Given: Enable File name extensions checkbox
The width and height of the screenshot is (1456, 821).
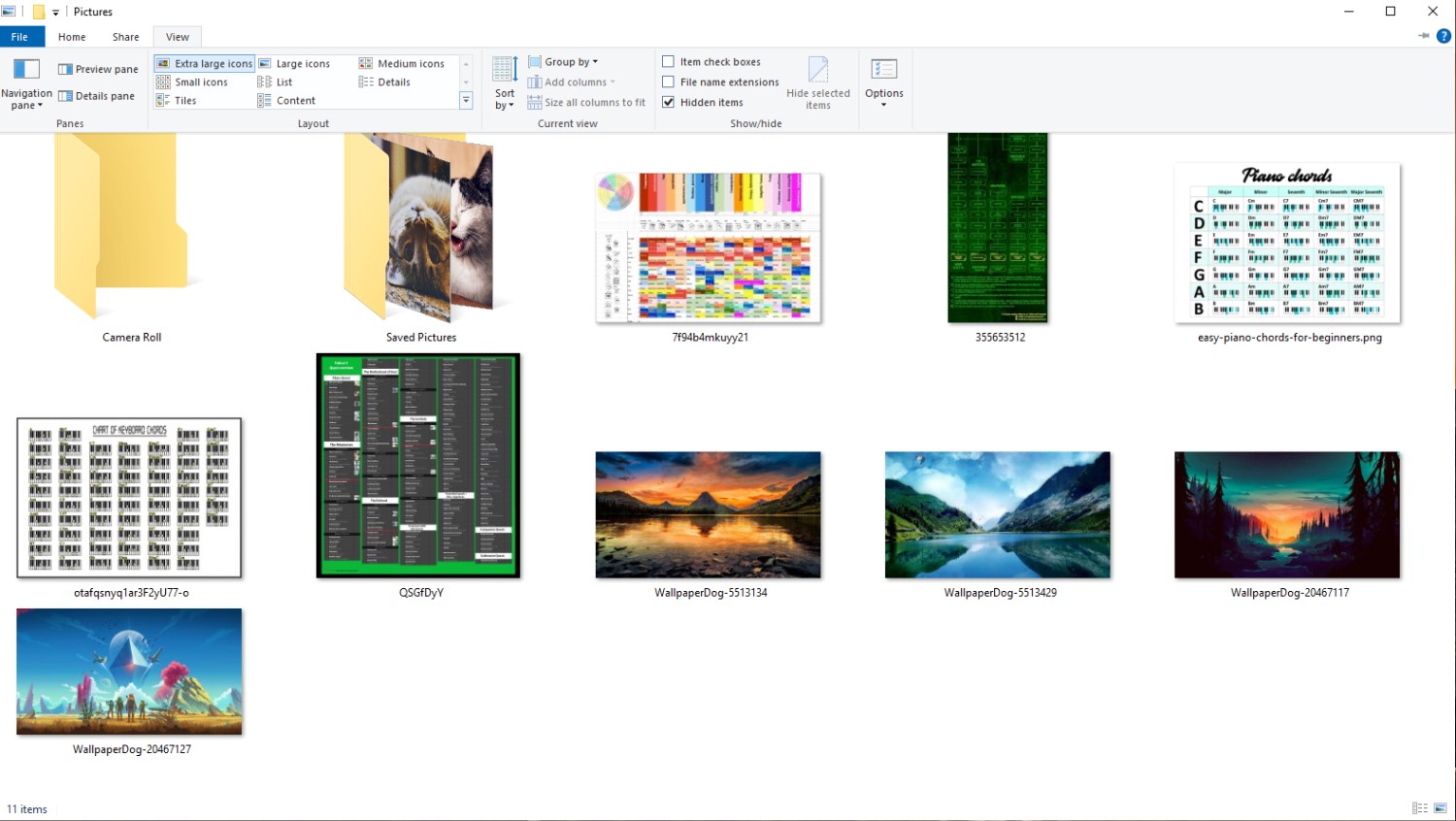Looking at the screenshot, I should pyautogui.click(x=668, y=82).
